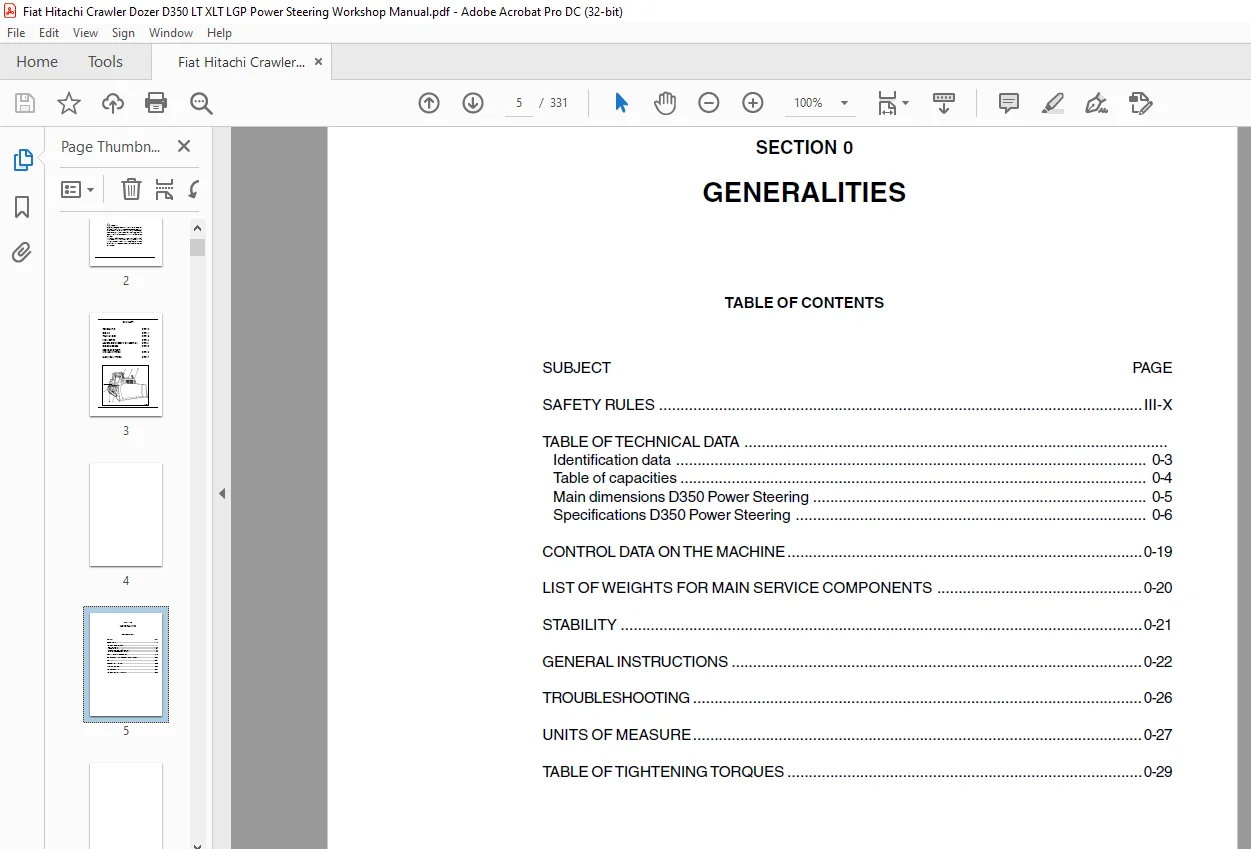Switch to the Home tab
This screenshot has height=849, width=1251.
pyautogui.click(x=37, y=61)
